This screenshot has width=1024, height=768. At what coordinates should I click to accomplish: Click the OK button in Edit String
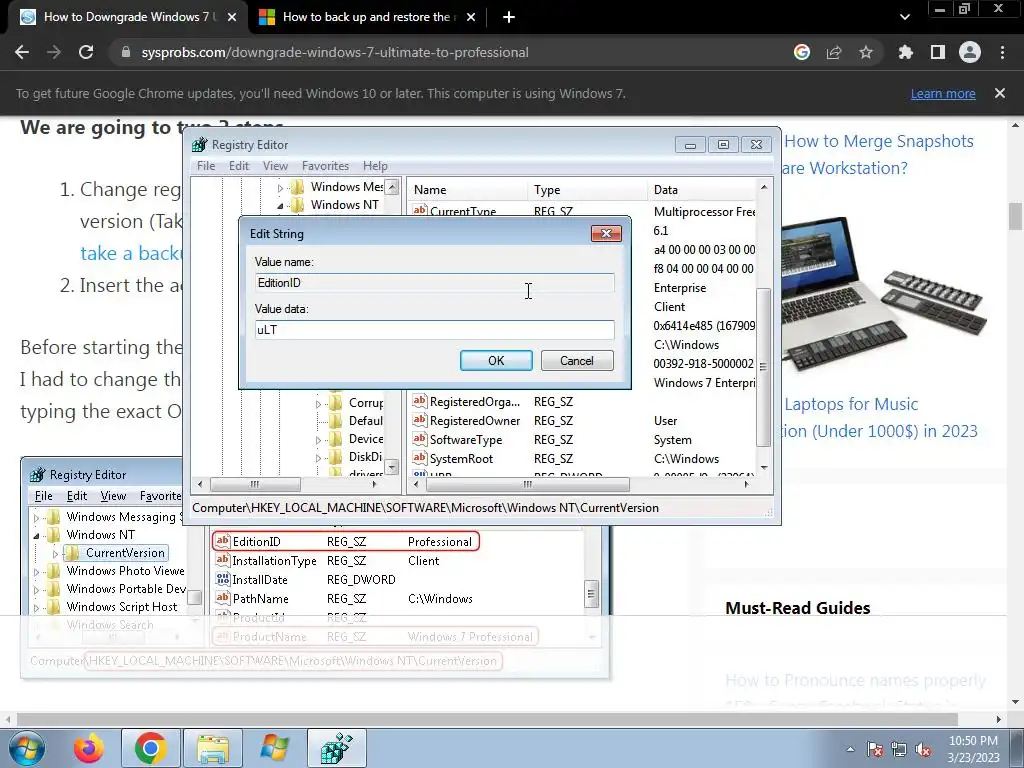click(x=496, y=360)
